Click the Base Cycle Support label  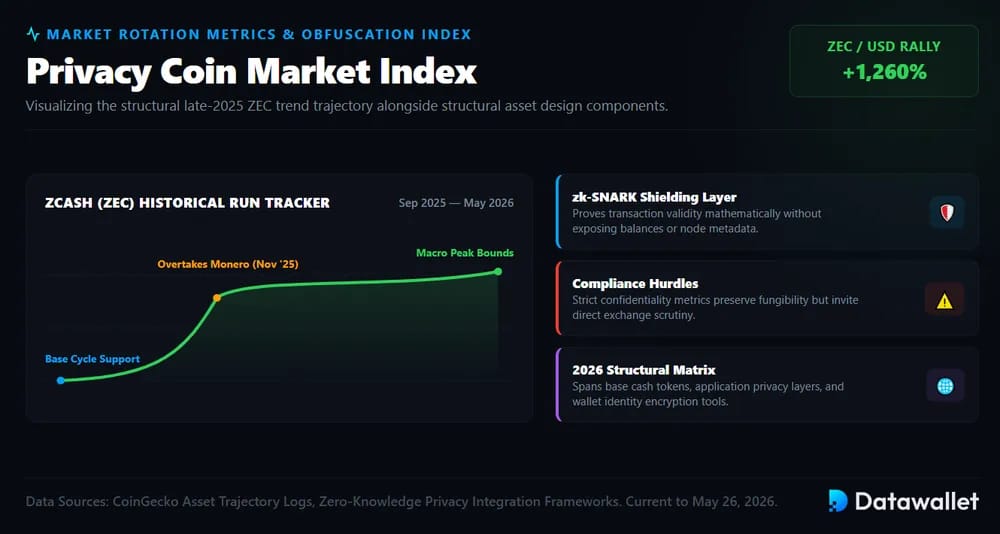point(92,359)
